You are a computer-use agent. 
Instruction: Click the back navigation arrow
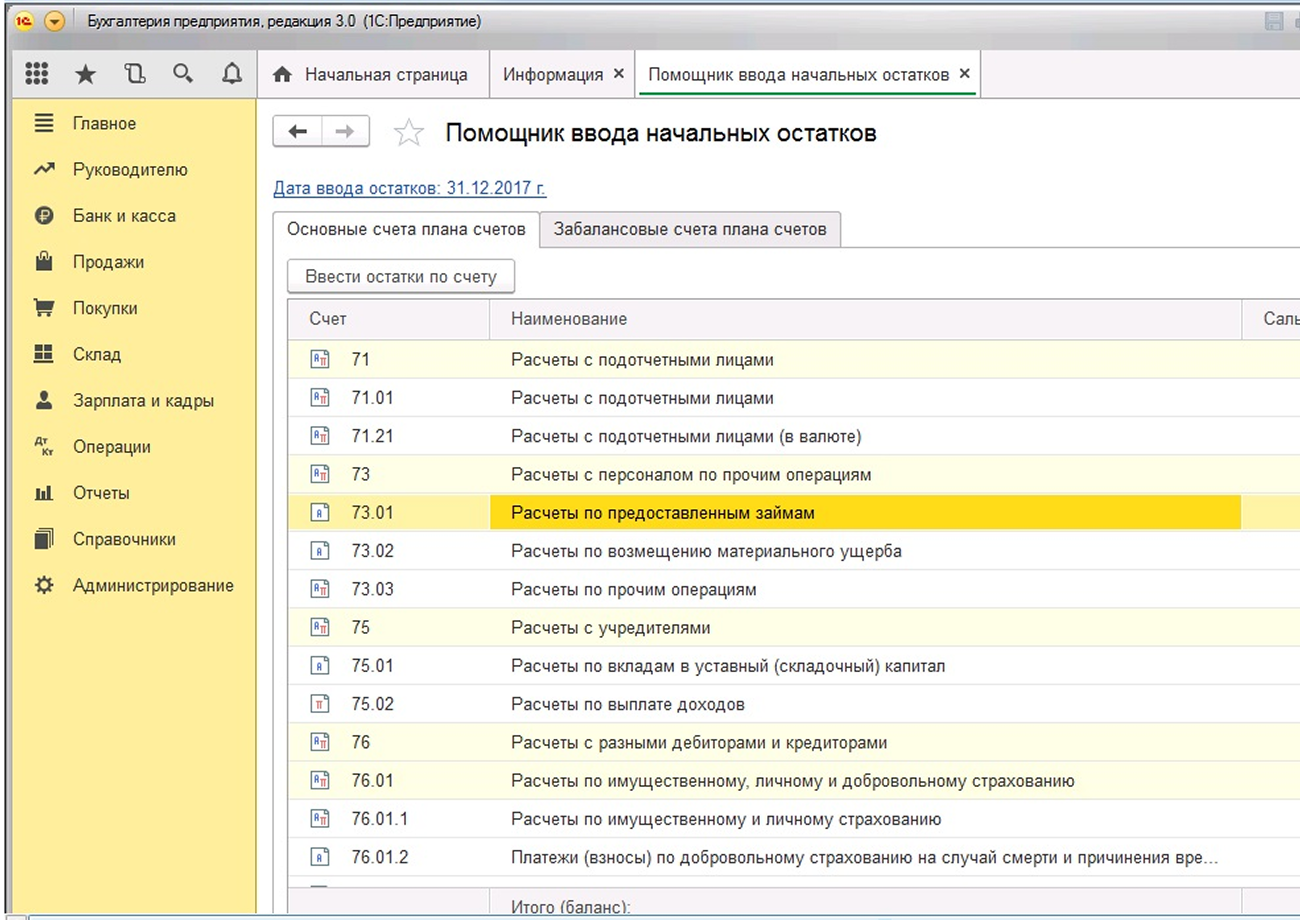(298, 132)
